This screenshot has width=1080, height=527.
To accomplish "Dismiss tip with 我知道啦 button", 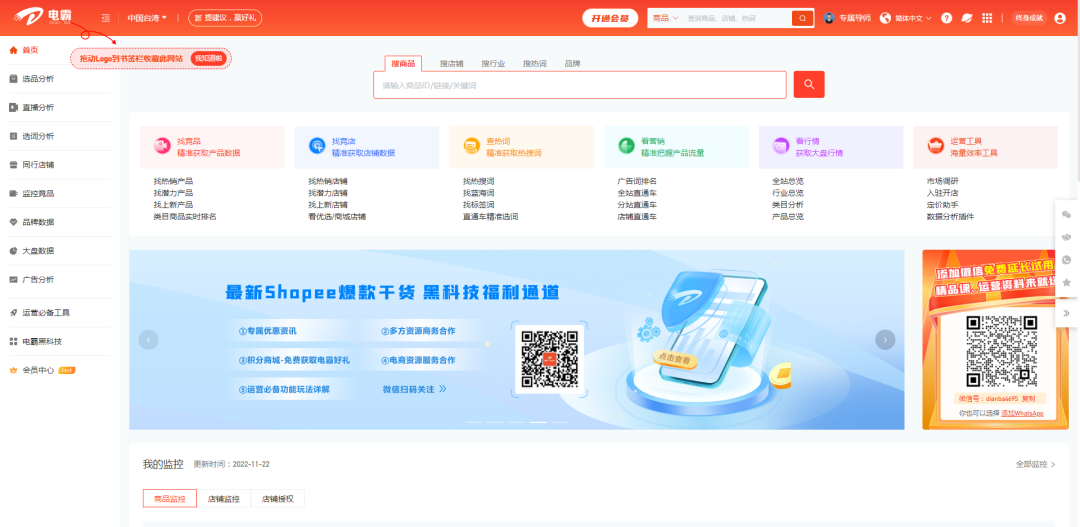I will (208, 59).
